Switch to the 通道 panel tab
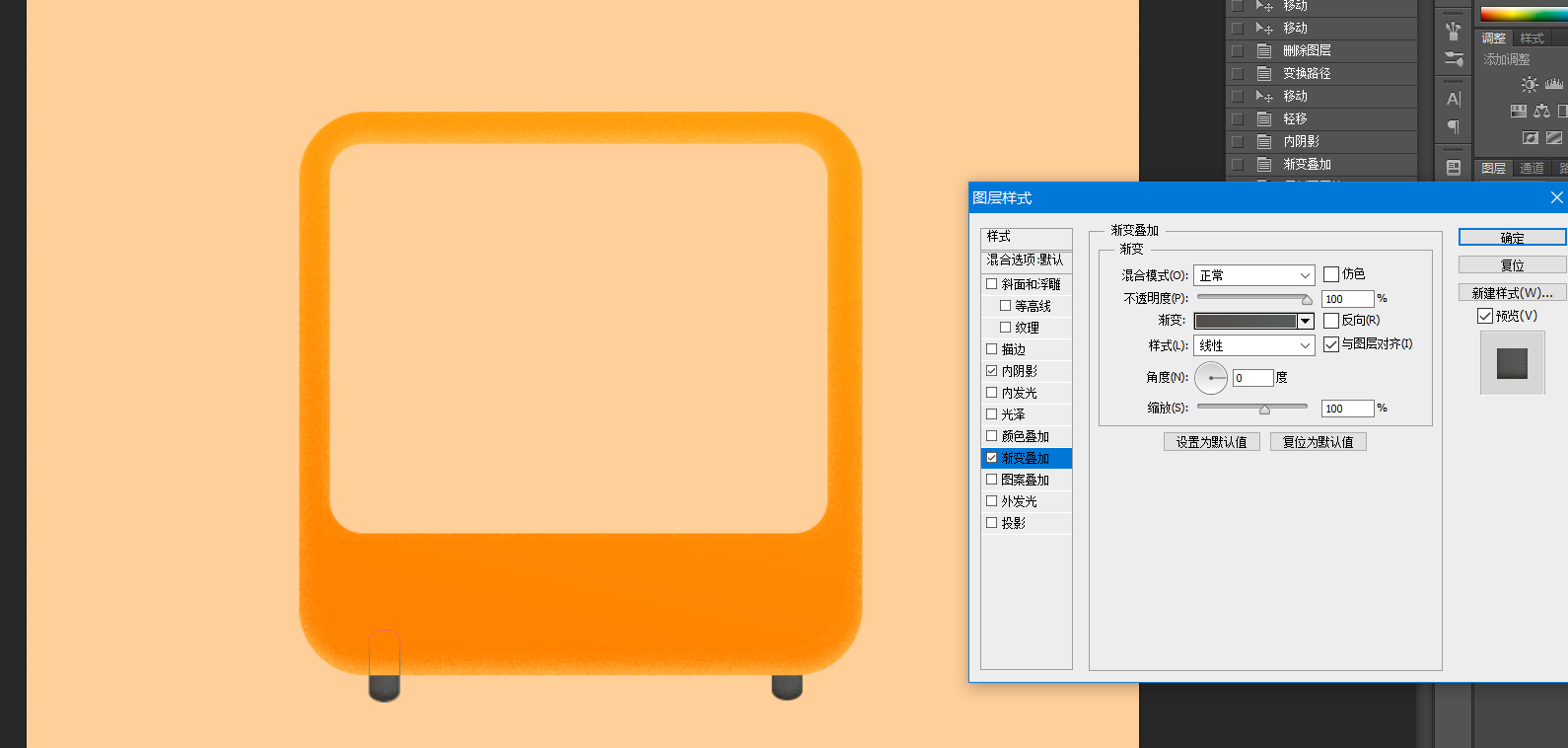The height and width of the screenshot is (748, 1568). pyautogui.click(x=1532, y=168)
